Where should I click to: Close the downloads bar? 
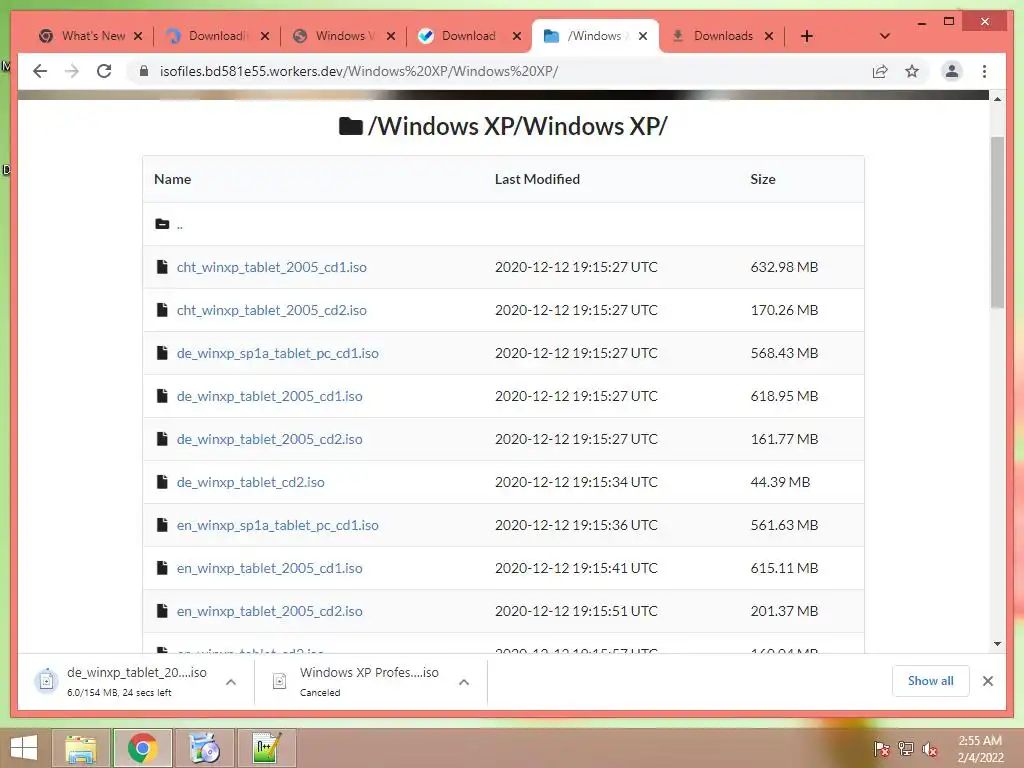coord(988,681)
